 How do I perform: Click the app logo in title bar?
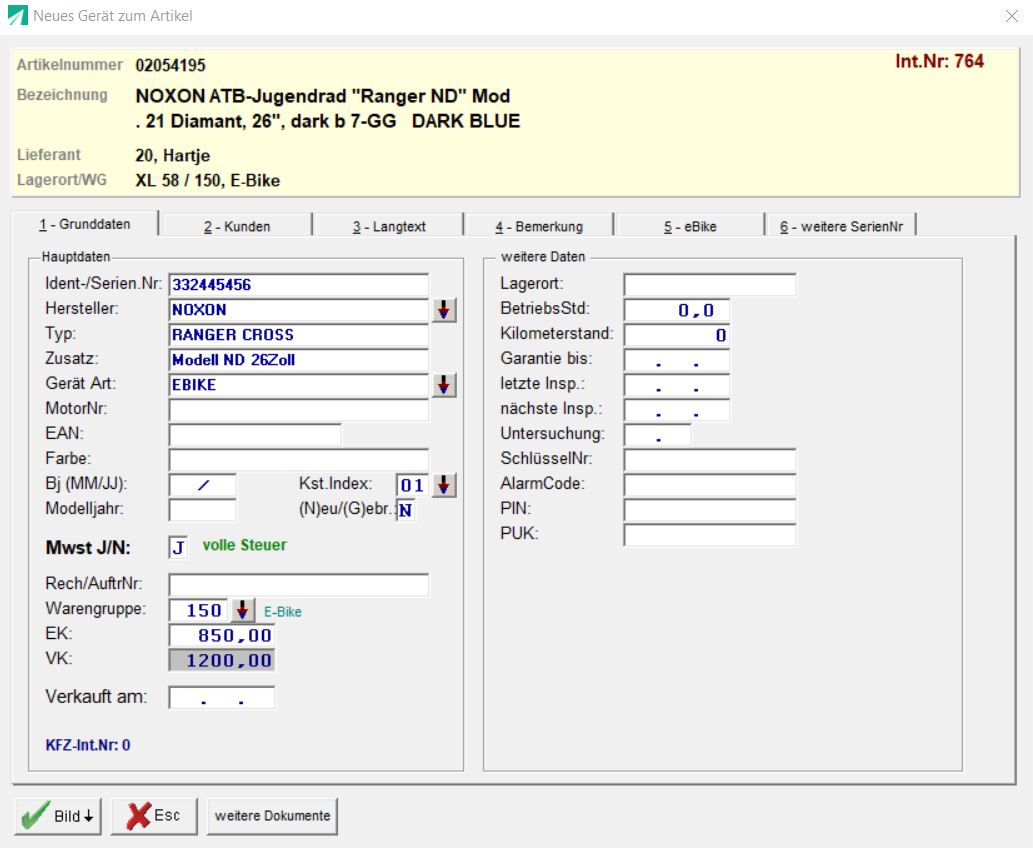click(x=17, y=16)
